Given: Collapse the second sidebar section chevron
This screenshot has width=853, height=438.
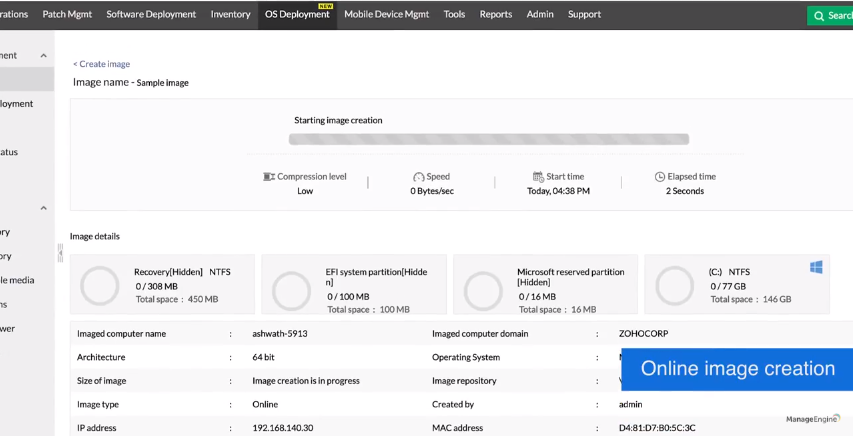Looking at the screenshot, I should [44, 208].
